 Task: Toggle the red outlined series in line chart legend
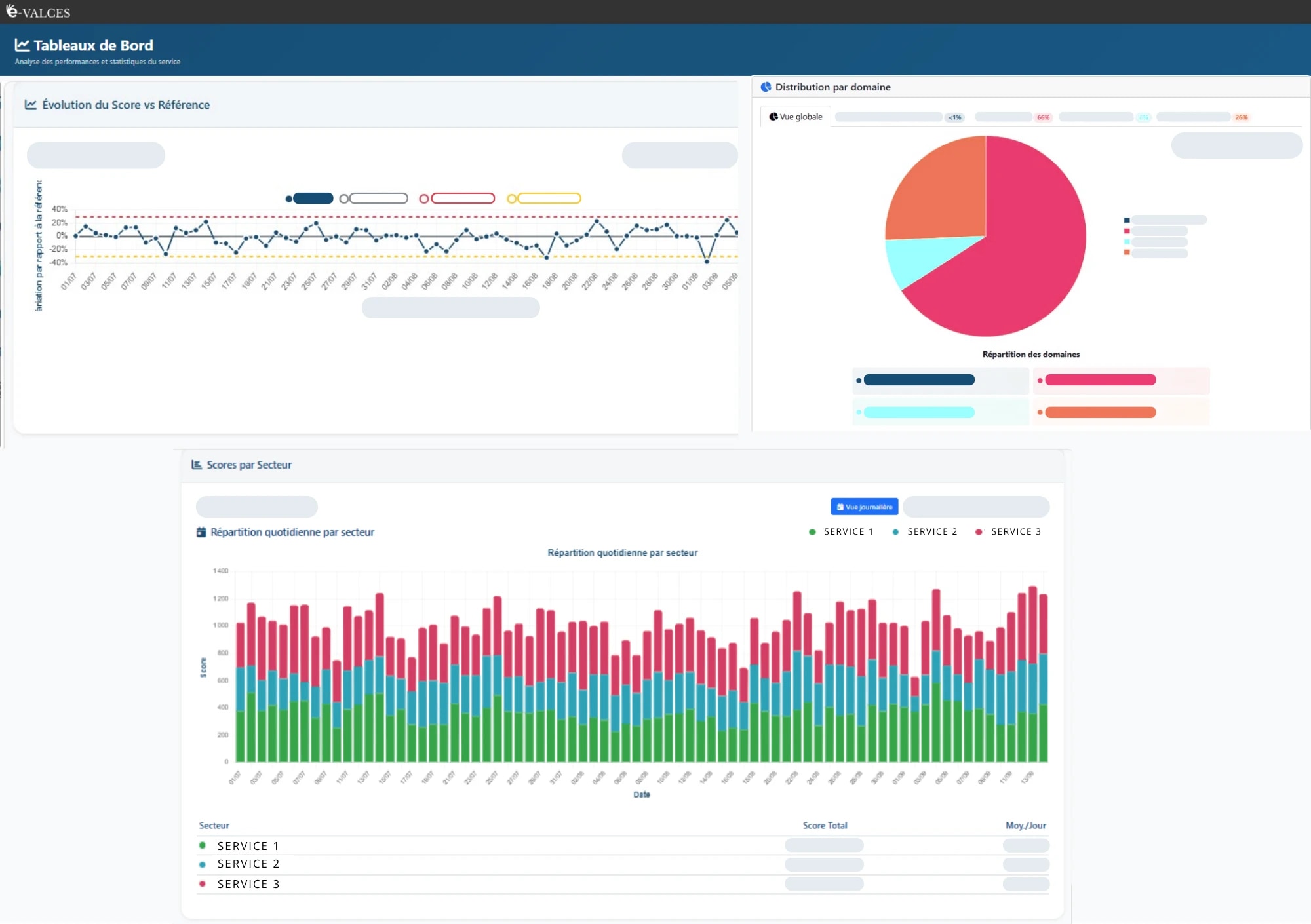coord(457,199)
